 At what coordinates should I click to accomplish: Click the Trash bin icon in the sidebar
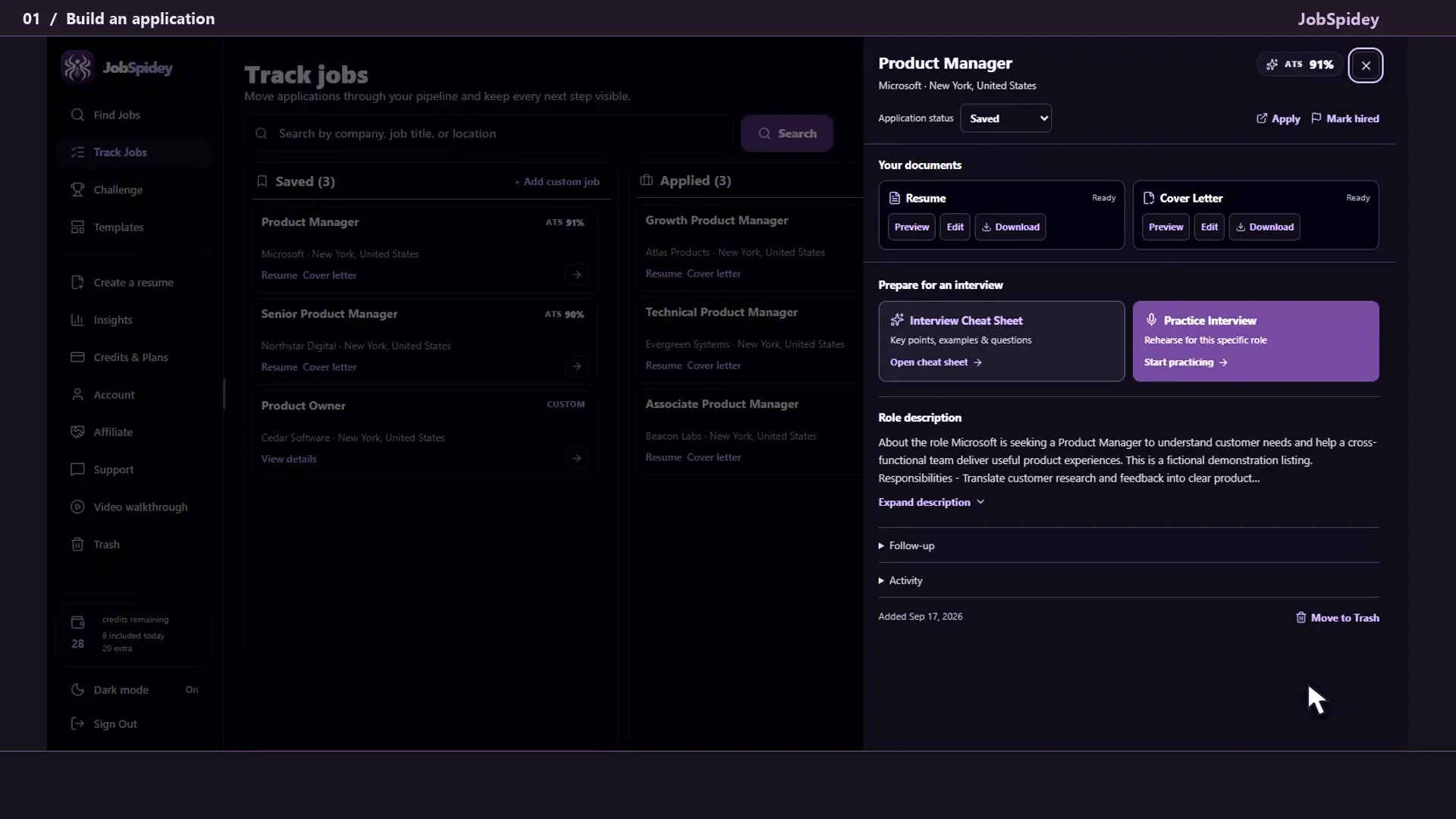click(77, 544)
